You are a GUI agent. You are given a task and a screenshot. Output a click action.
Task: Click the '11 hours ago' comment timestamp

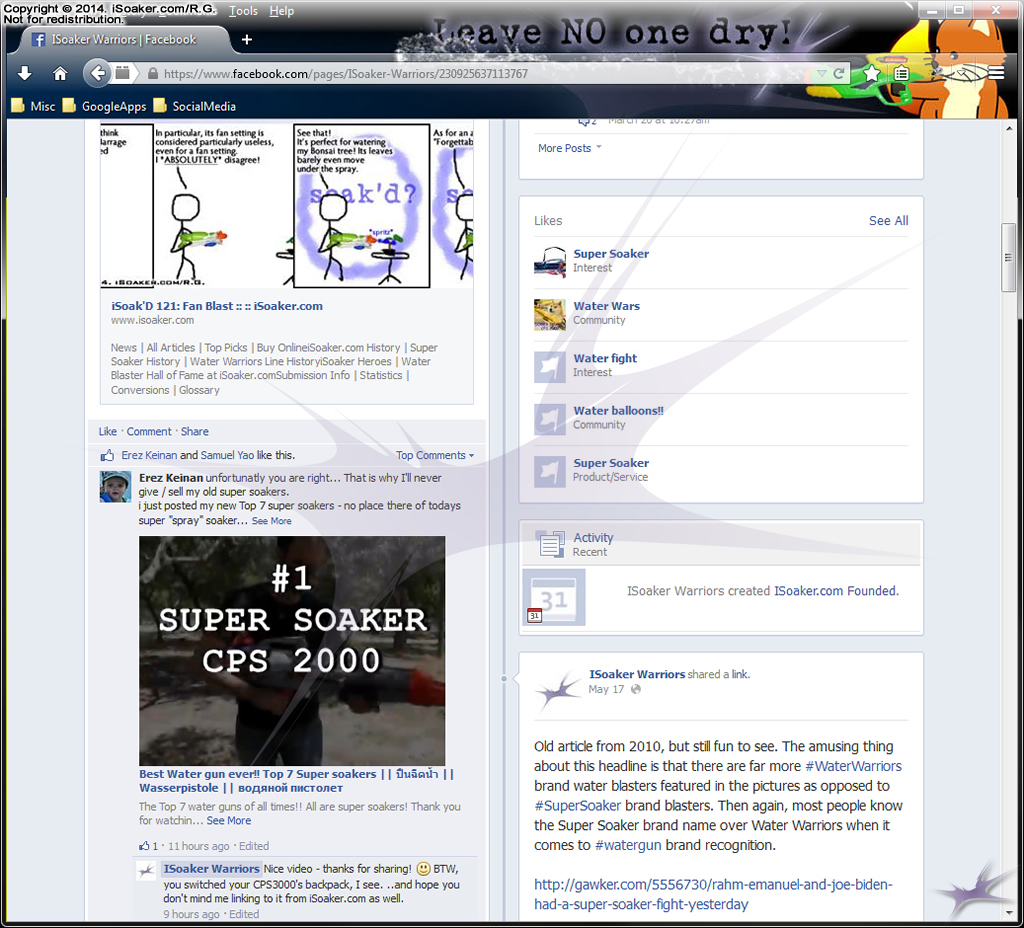click(199, 846)
